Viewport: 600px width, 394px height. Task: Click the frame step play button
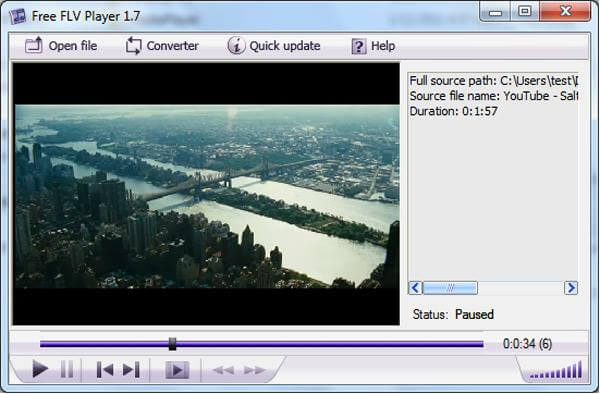[177, 370]
